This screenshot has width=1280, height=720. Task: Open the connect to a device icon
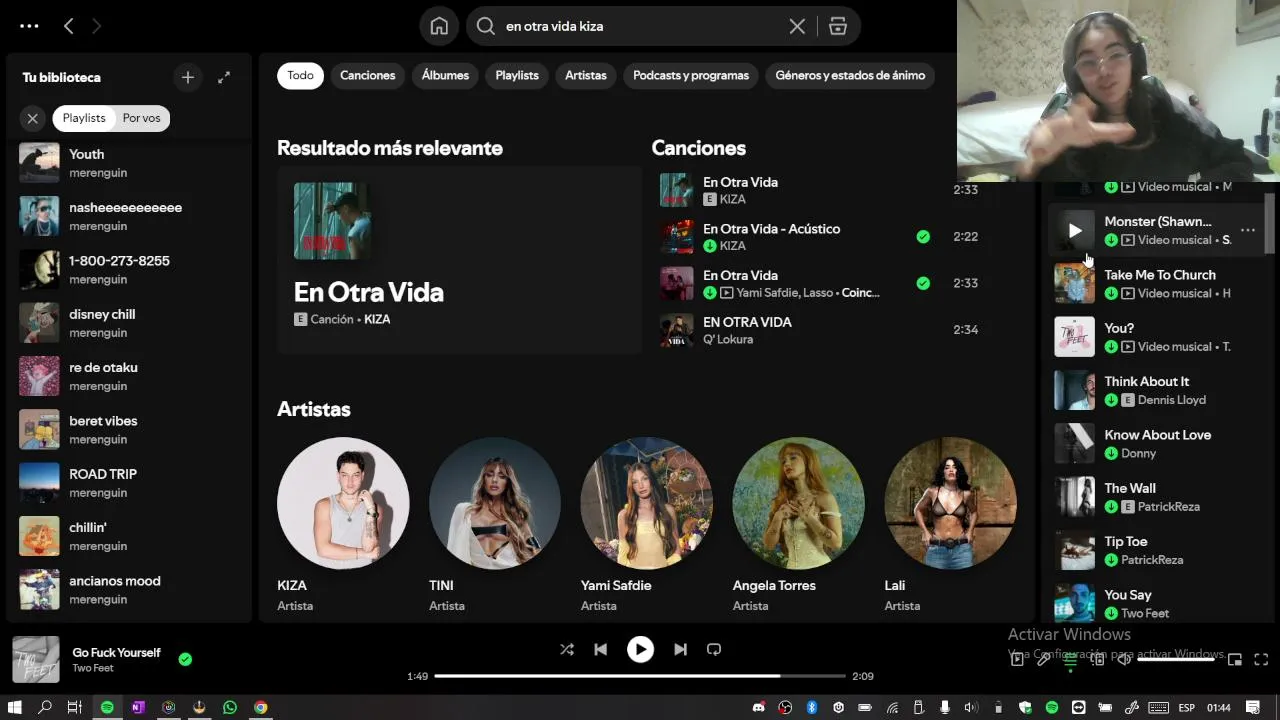[1097, 659]
